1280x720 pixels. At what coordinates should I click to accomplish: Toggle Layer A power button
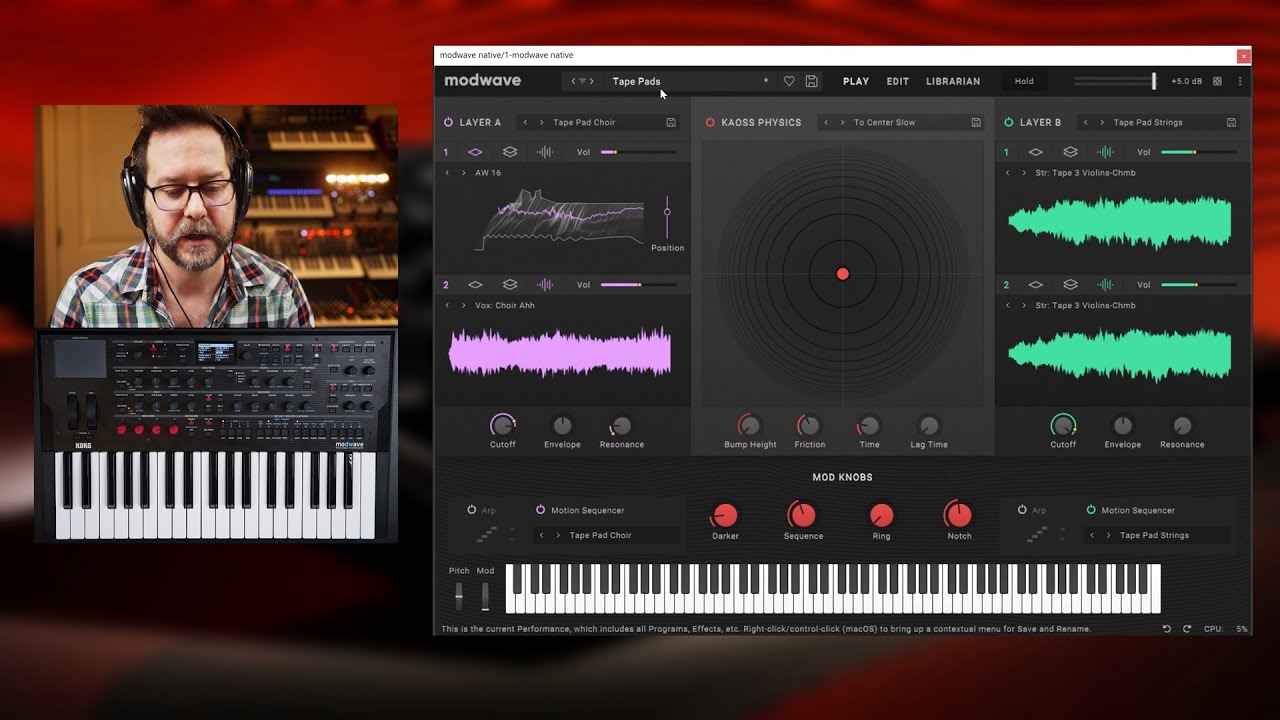[x=448, y=122]
